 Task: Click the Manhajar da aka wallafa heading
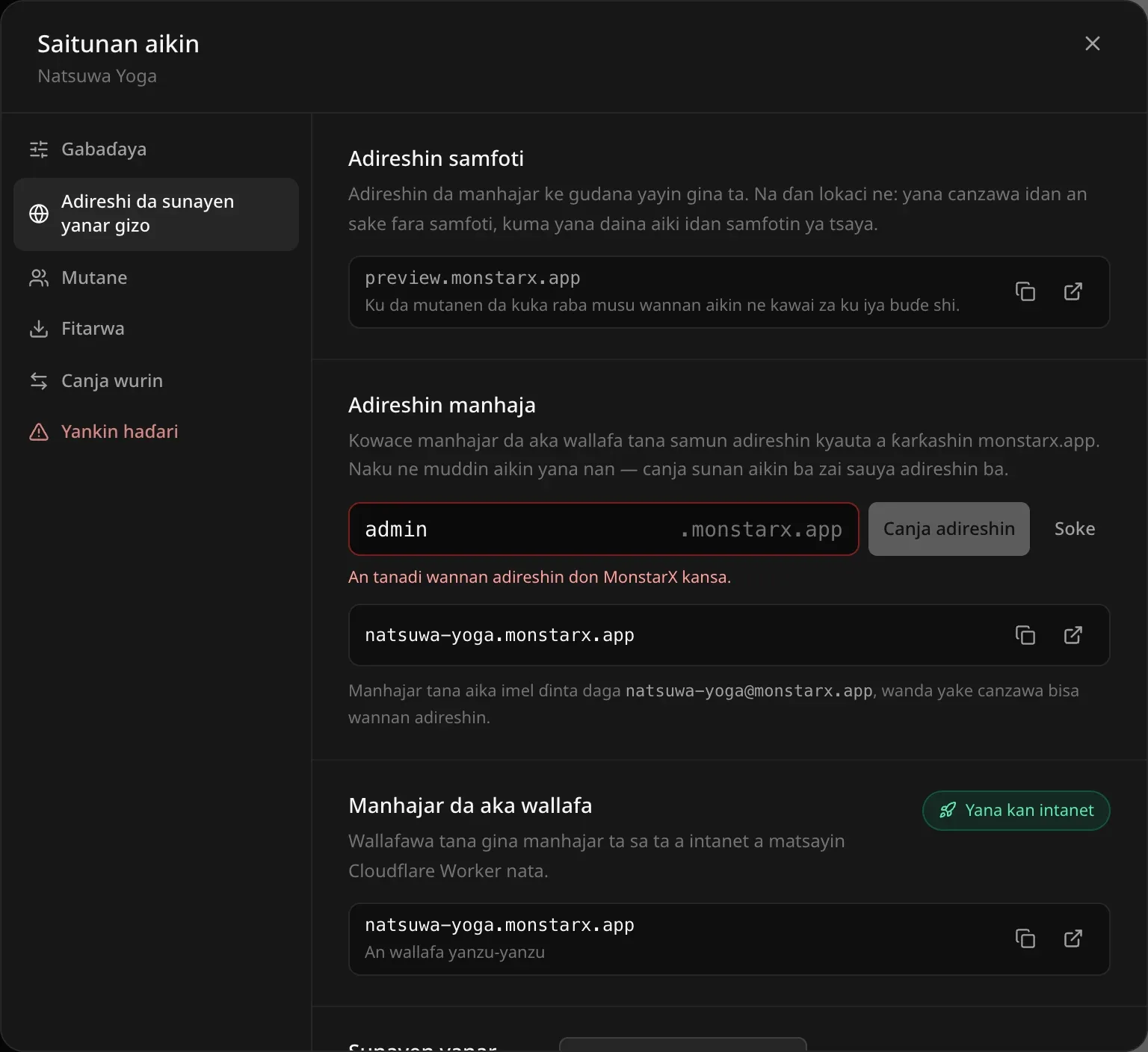click(x=470, y=805)
